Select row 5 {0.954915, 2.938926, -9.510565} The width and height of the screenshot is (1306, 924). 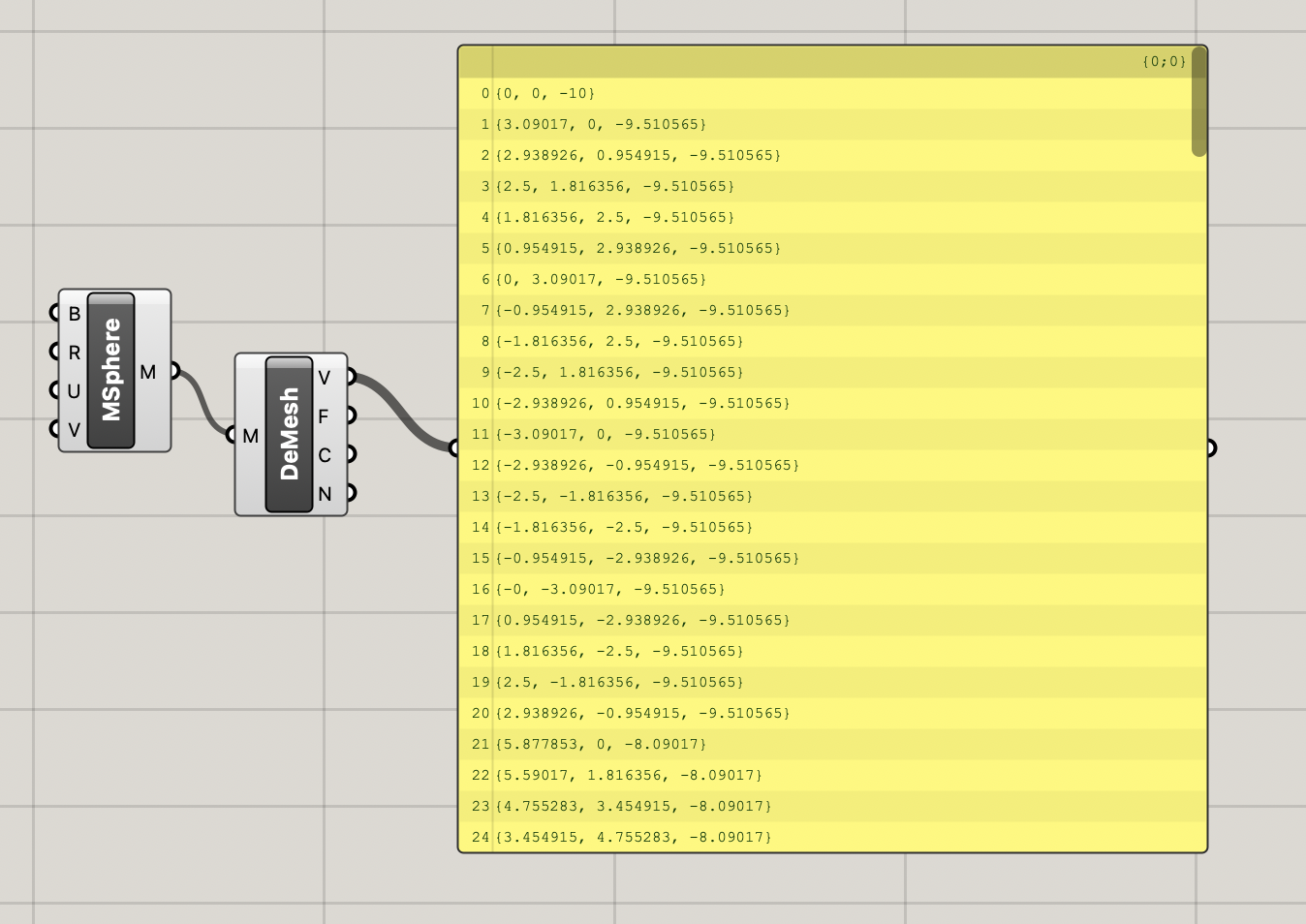(x=638, y=248)
